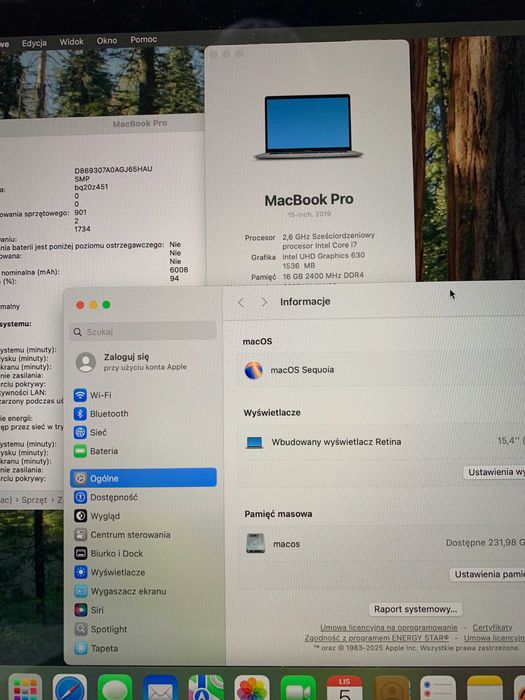Open Mail from the Dock
This screenshot has width=525, height=700.
(160, 688)
